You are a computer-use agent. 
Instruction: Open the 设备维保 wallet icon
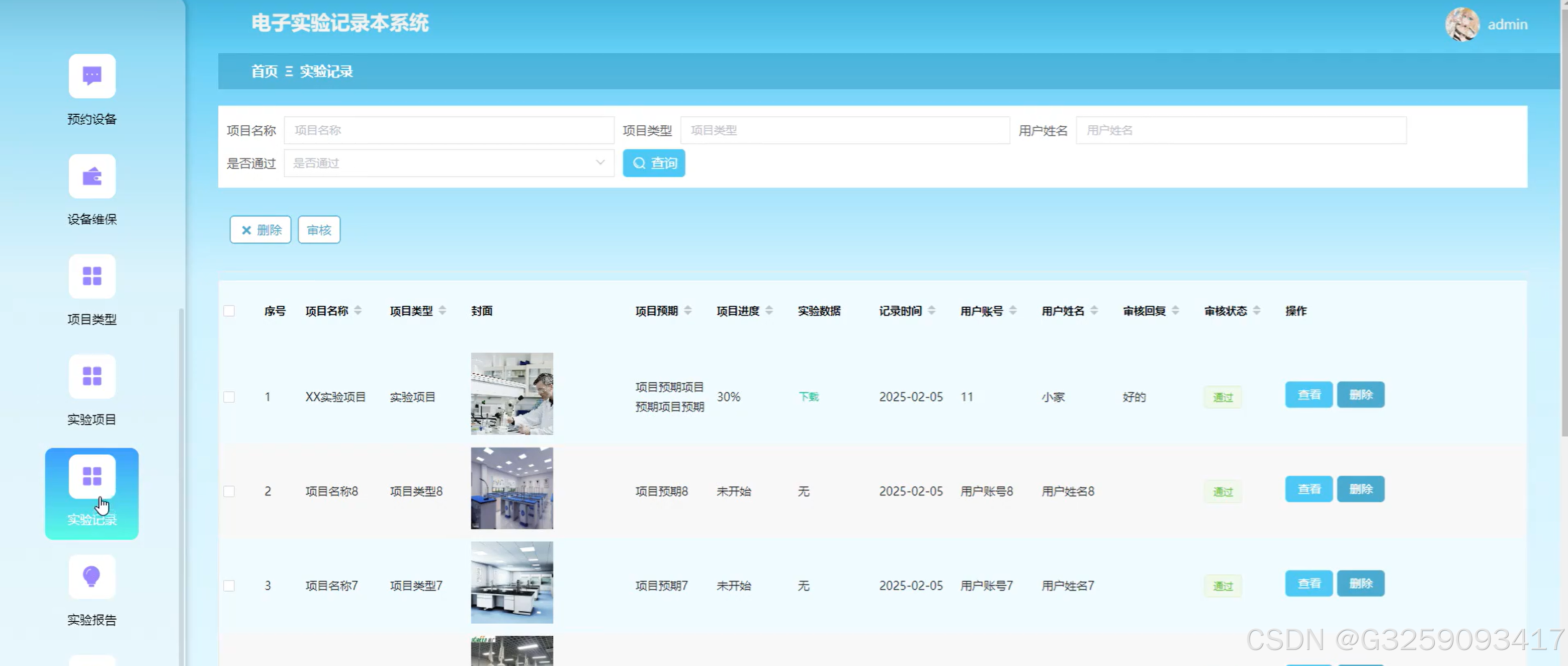point(92,177)
